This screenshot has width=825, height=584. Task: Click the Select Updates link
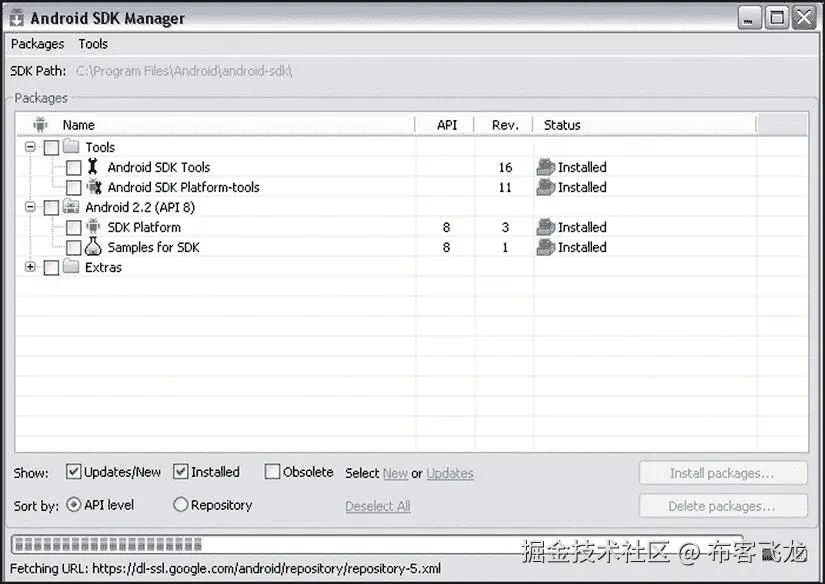450,474
